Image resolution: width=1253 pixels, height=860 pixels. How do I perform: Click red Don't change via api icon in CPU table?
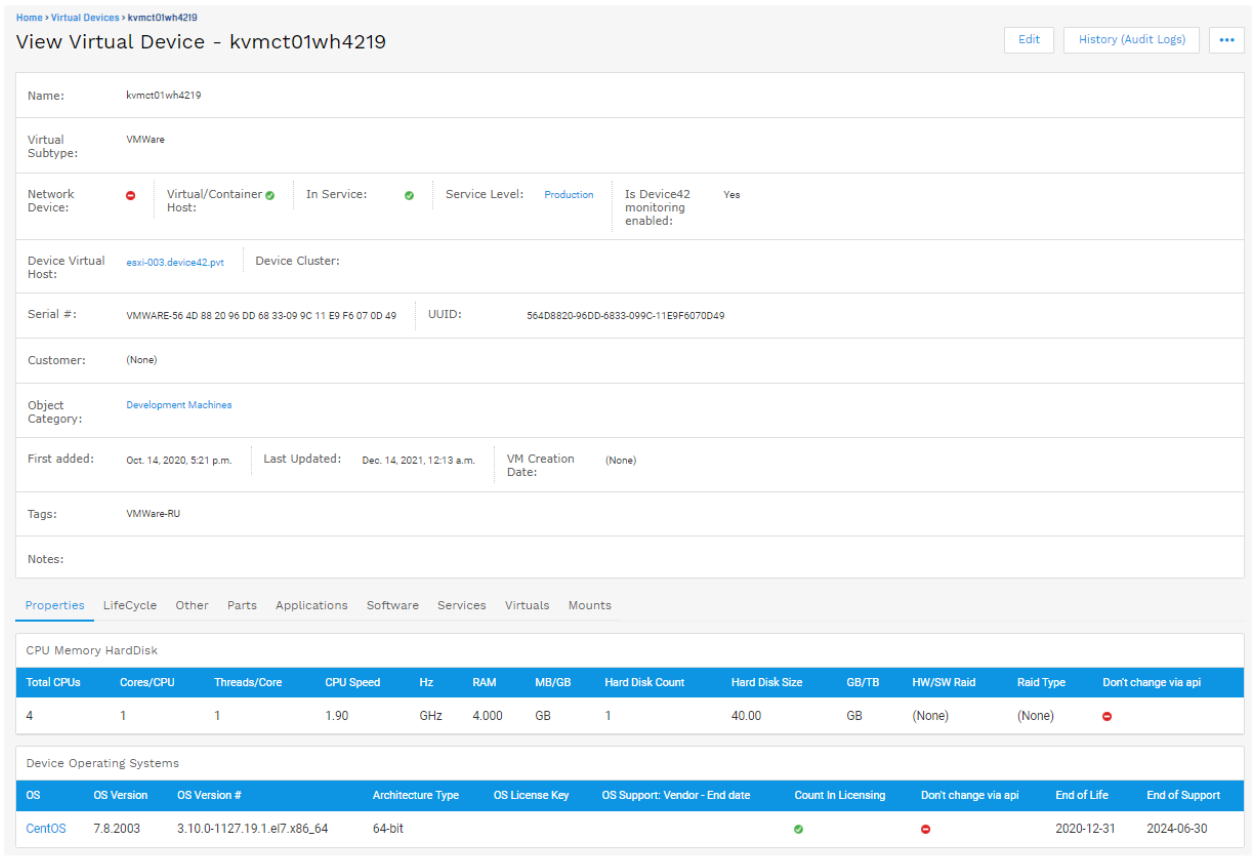pyautogui.click(x=1107, y=716)
